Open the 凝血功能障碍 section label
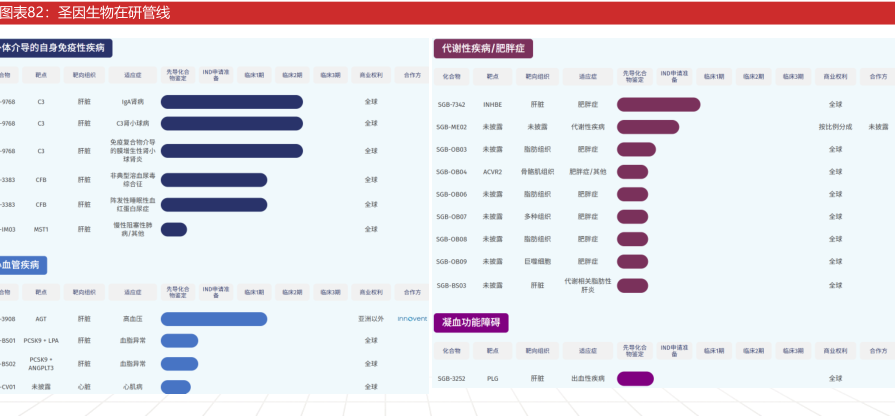 (470, 322)
